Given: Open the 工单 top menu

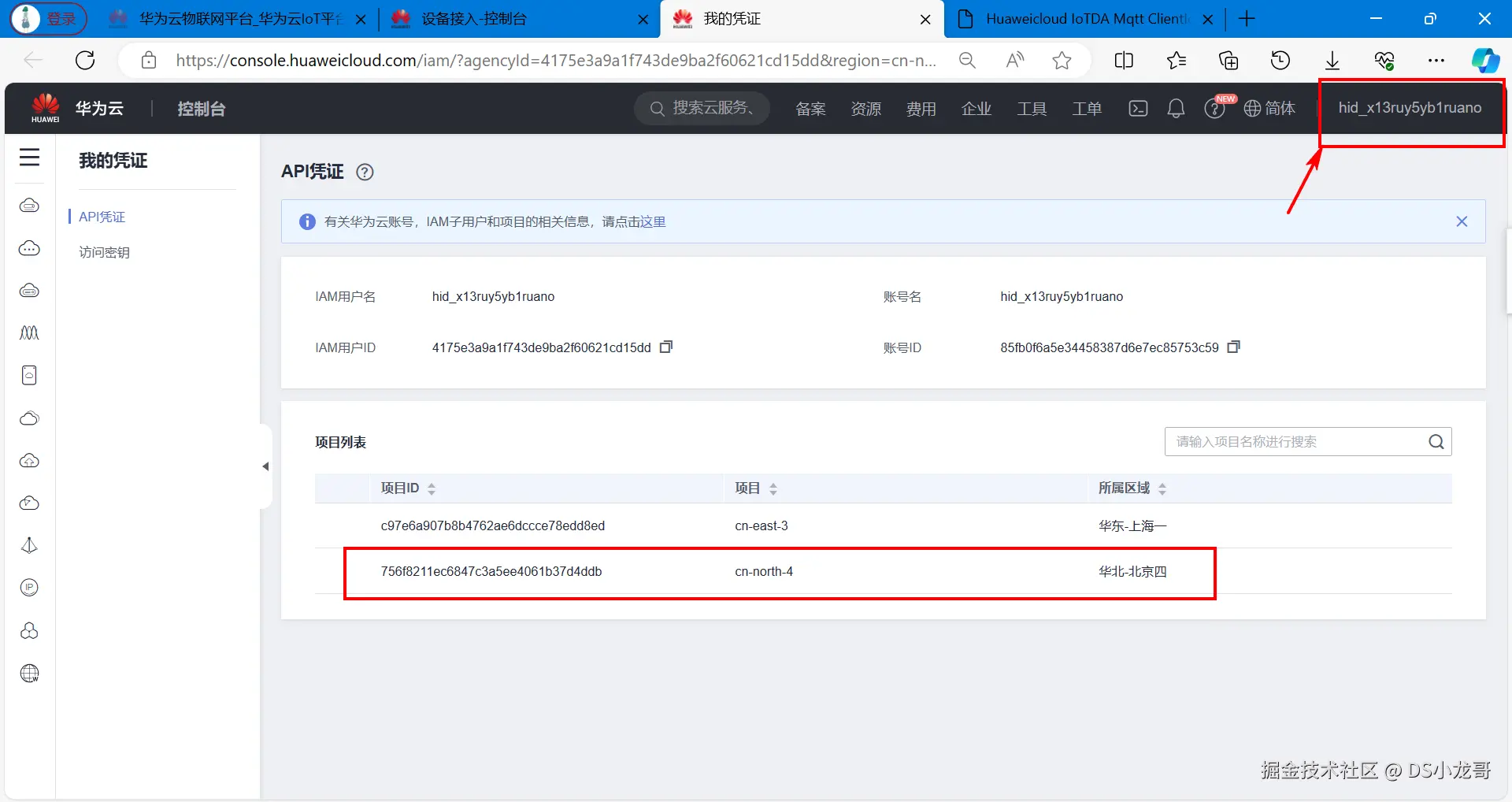Looking at the screenshot, I should point(1086,109).
